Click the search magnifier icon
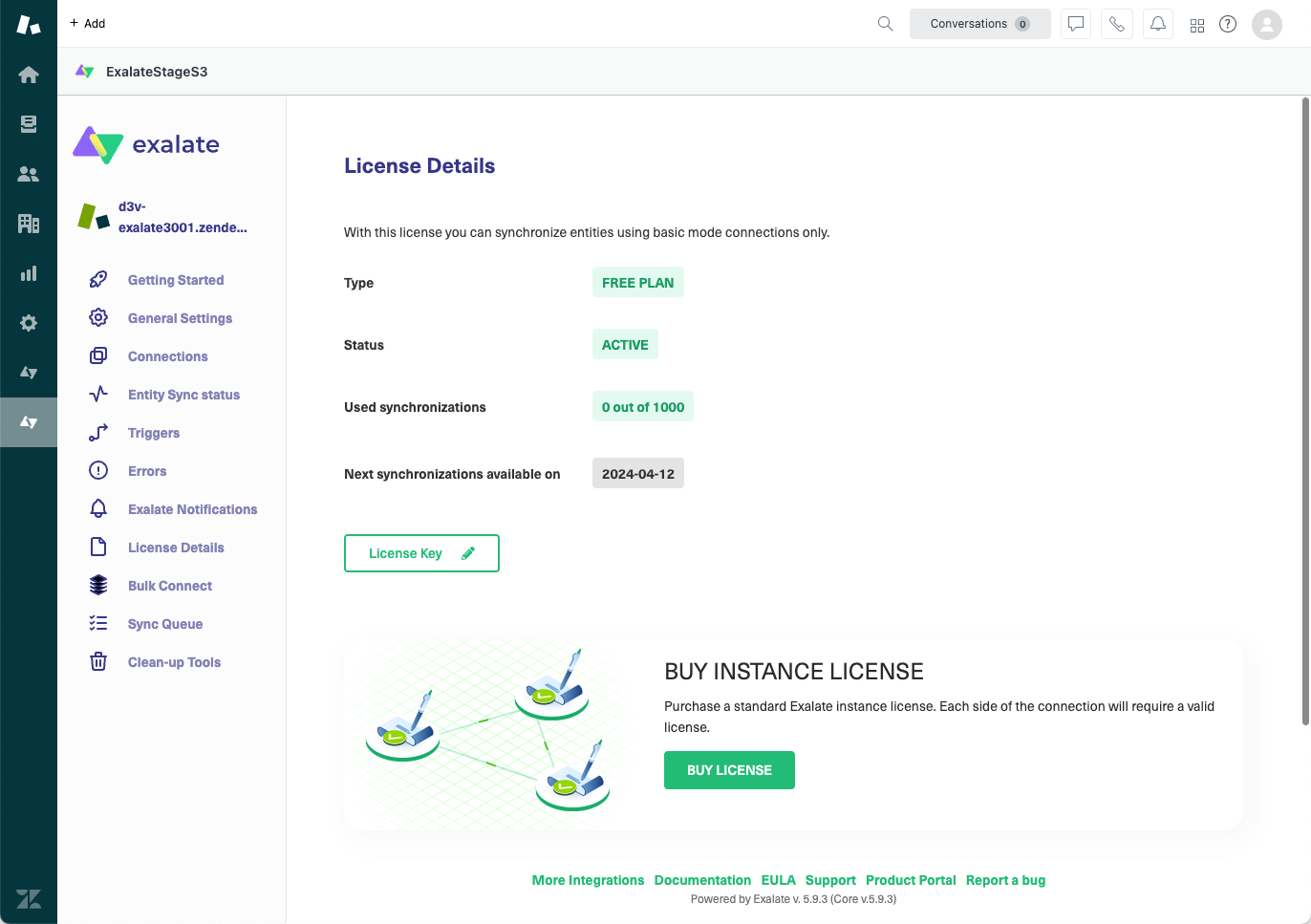The height and width of the screenshot is (924, 1311). tap(886, 24)
